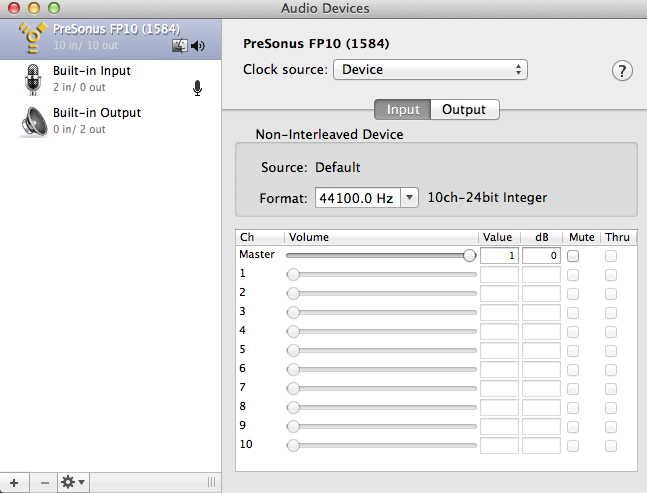This screenshot has height=493, width=647.
Task: Select the Built-in Output device row
Action: point(111,122)
